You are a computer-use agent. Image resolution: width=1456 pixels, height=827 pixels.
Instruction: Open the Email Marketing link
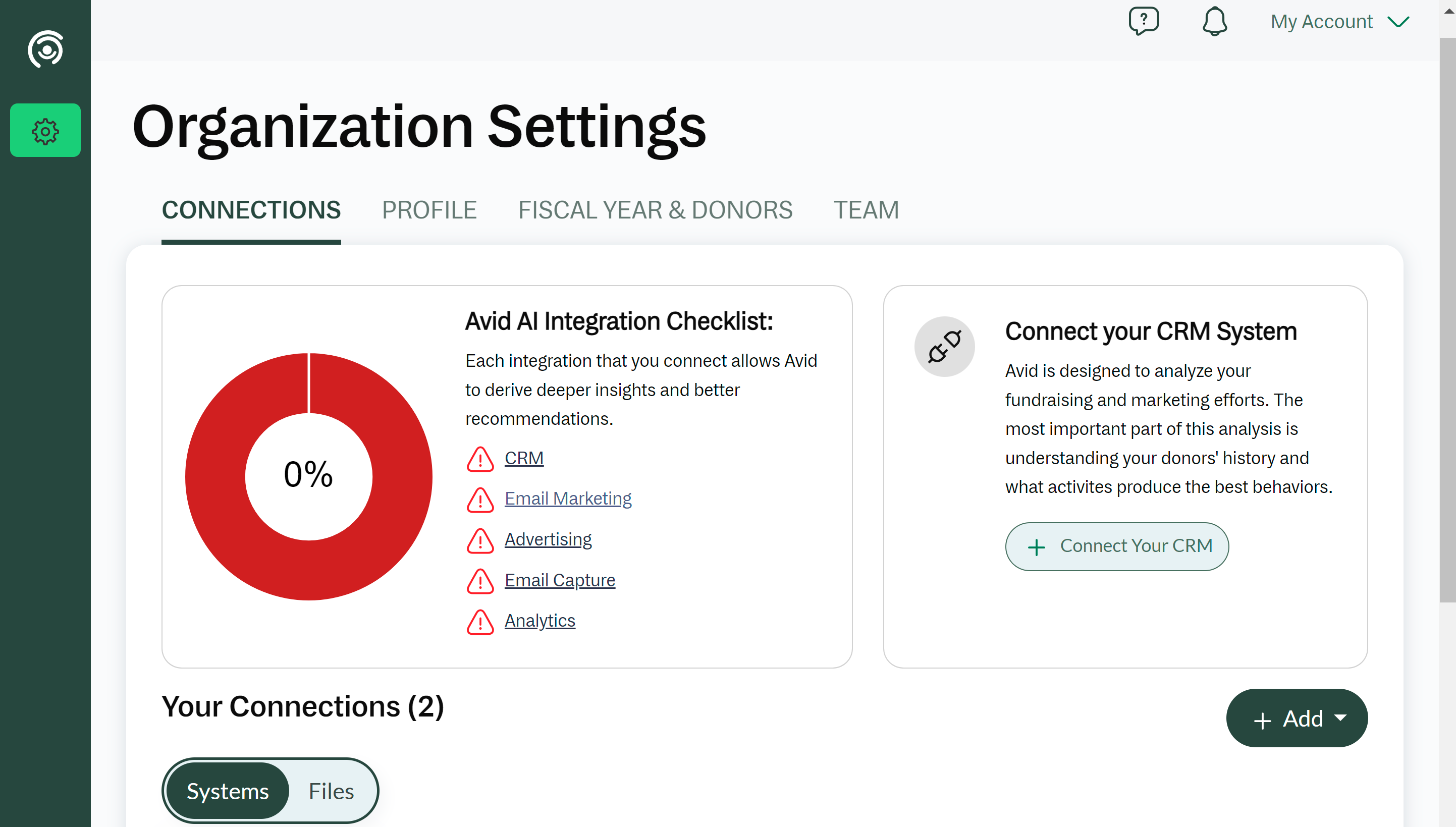(x=568, y=499)
